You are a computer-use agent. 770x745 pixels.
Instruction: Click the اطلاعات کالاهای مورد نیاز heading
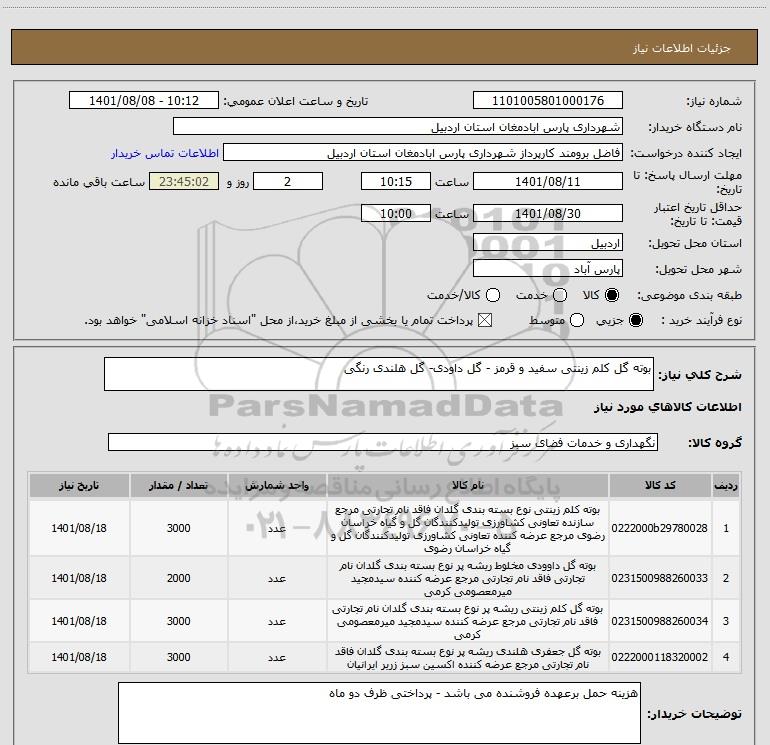(668, 407)
